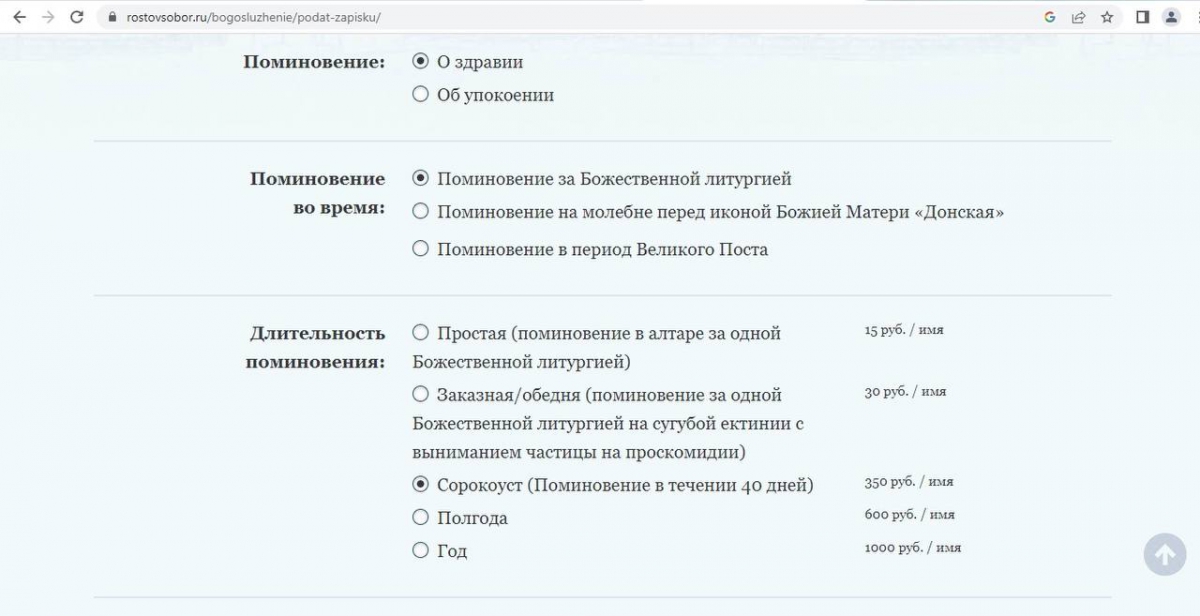Pick the "Год" duration option
1200x616 pixels.
421,550
